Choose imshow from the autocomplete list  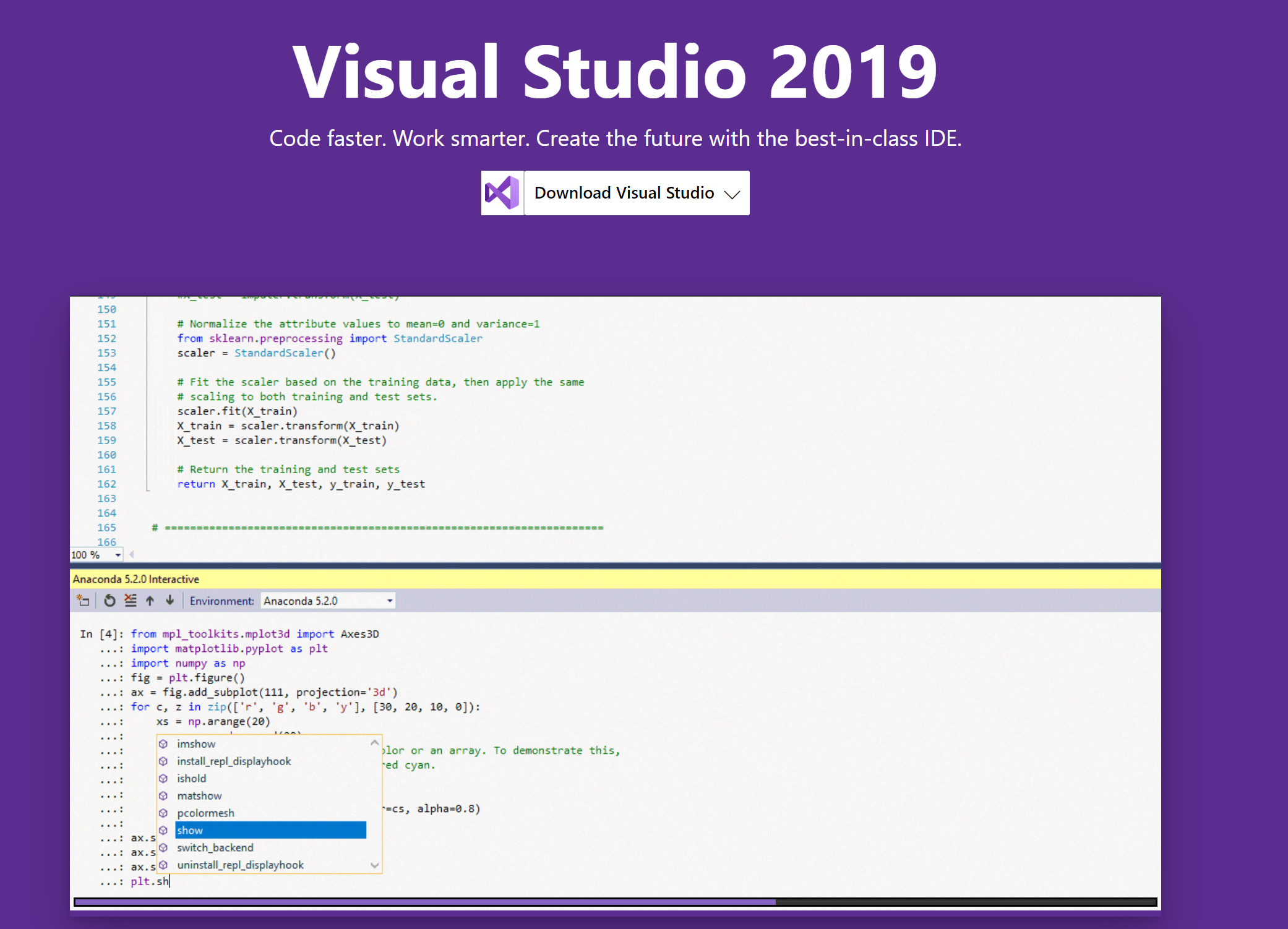pos(196,744)
